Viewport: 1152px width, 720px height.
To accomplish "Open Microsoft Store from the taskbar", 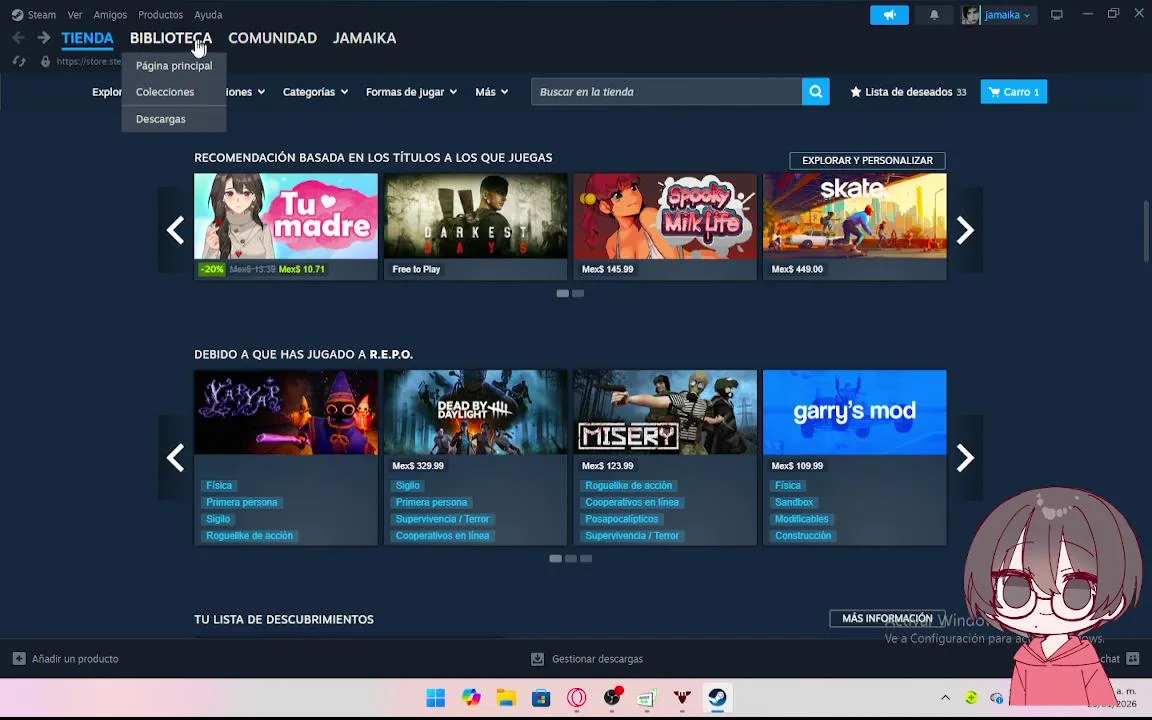I will click(541, 697).
